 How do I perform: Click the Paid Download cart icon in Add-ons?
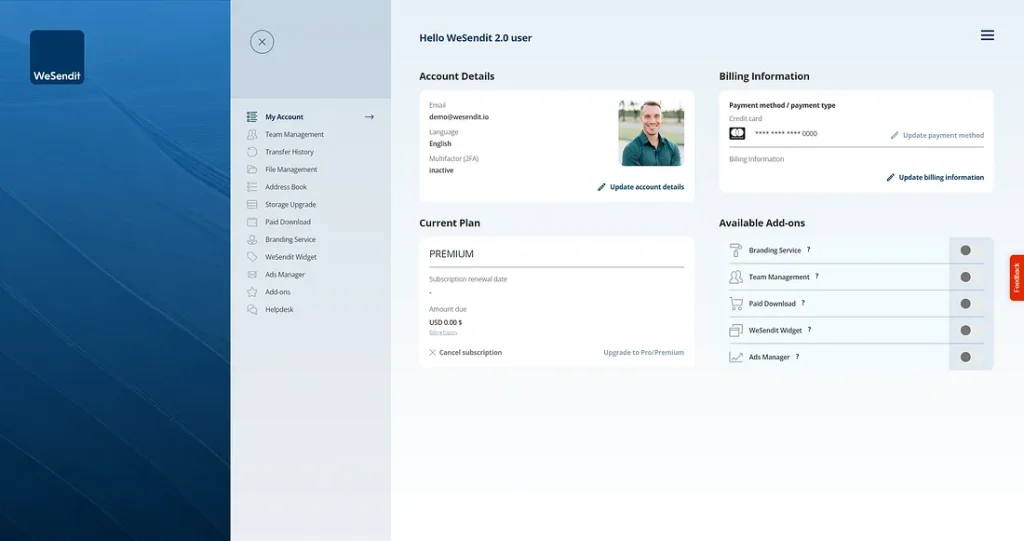tap(736, 304)
